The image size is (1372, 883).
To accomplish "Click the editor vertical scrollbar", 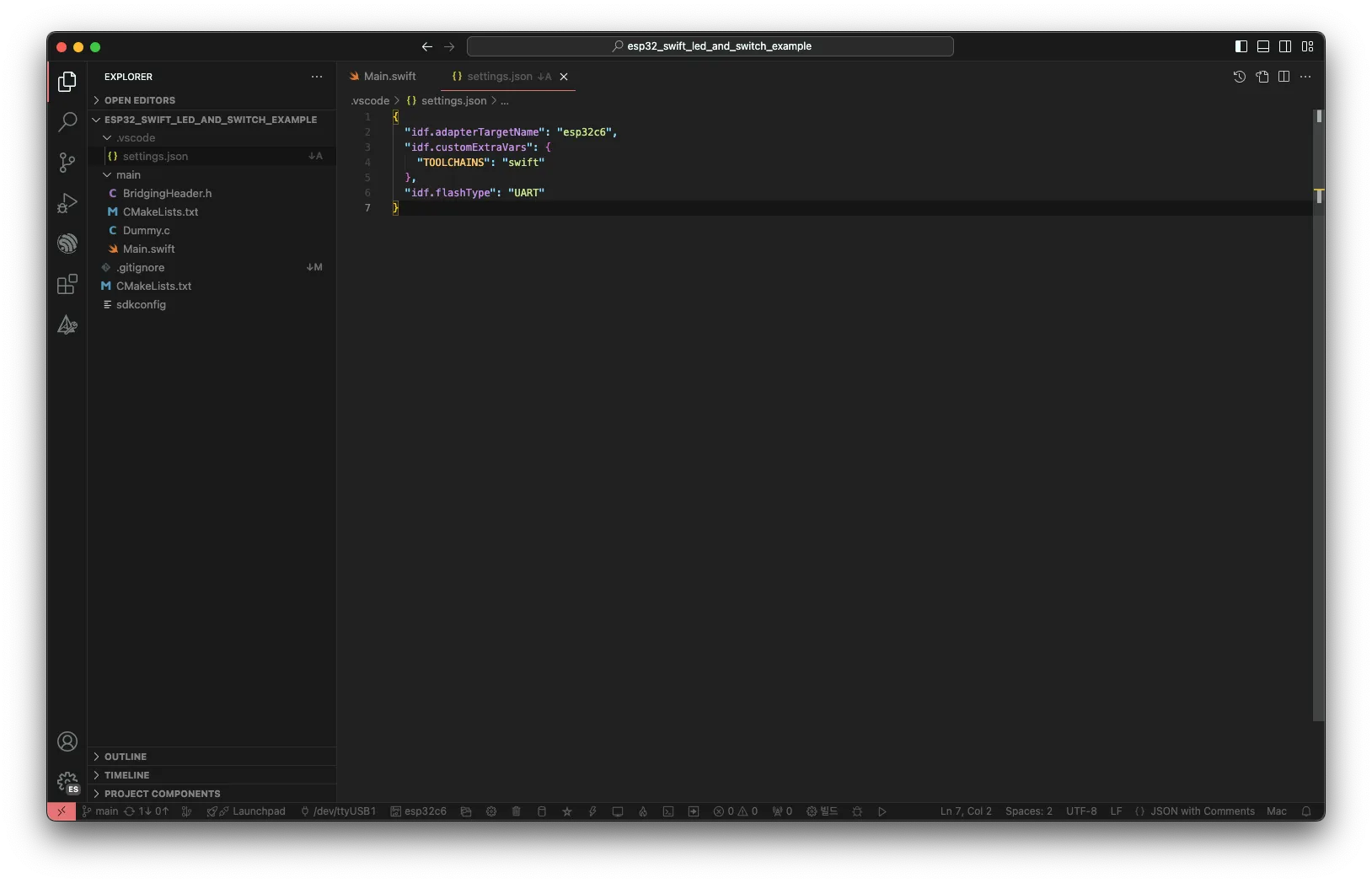I will pyautogui.click(x=1318, y=421).
